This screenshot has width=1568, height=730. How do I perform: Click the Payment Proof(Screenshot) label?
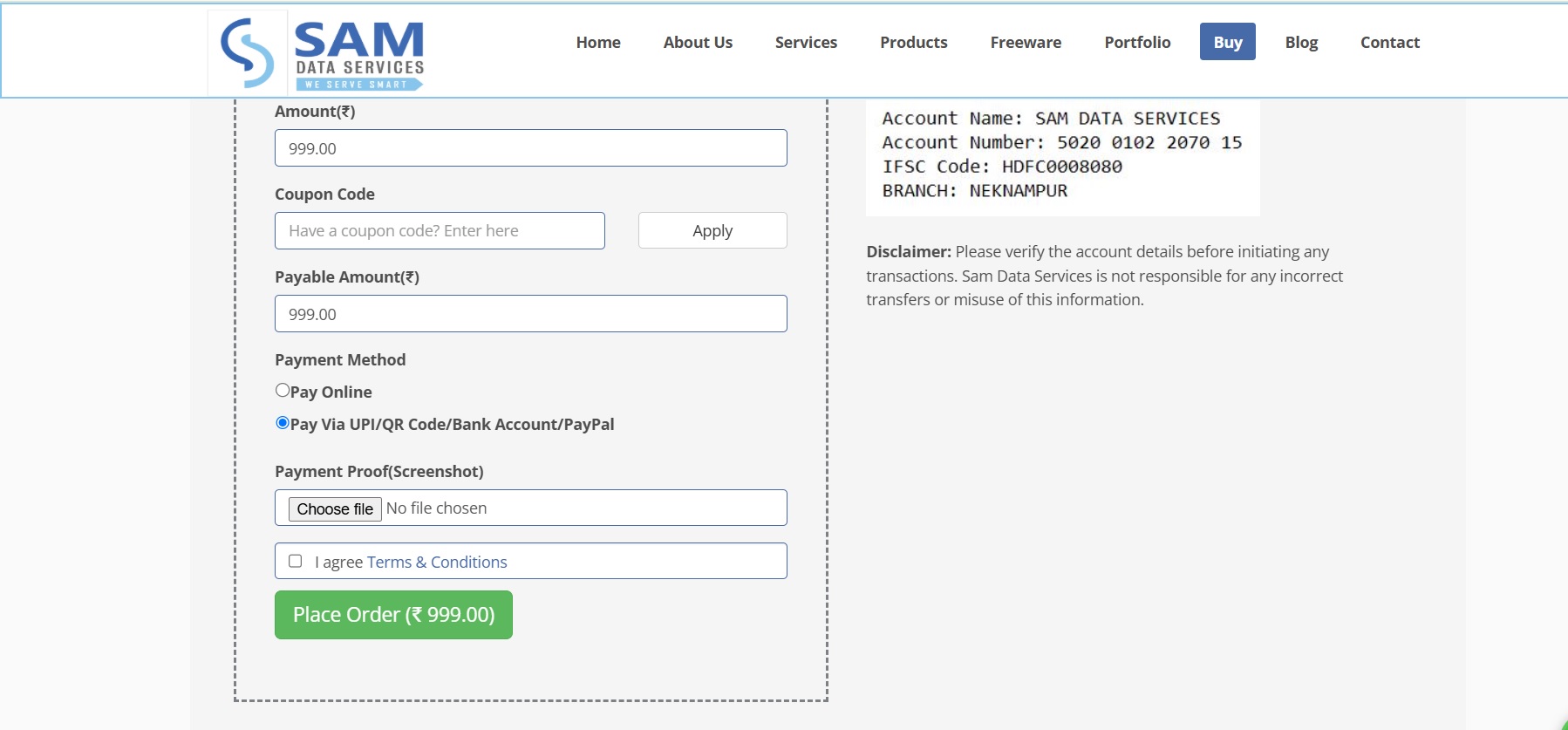click(x=379, y=472)
